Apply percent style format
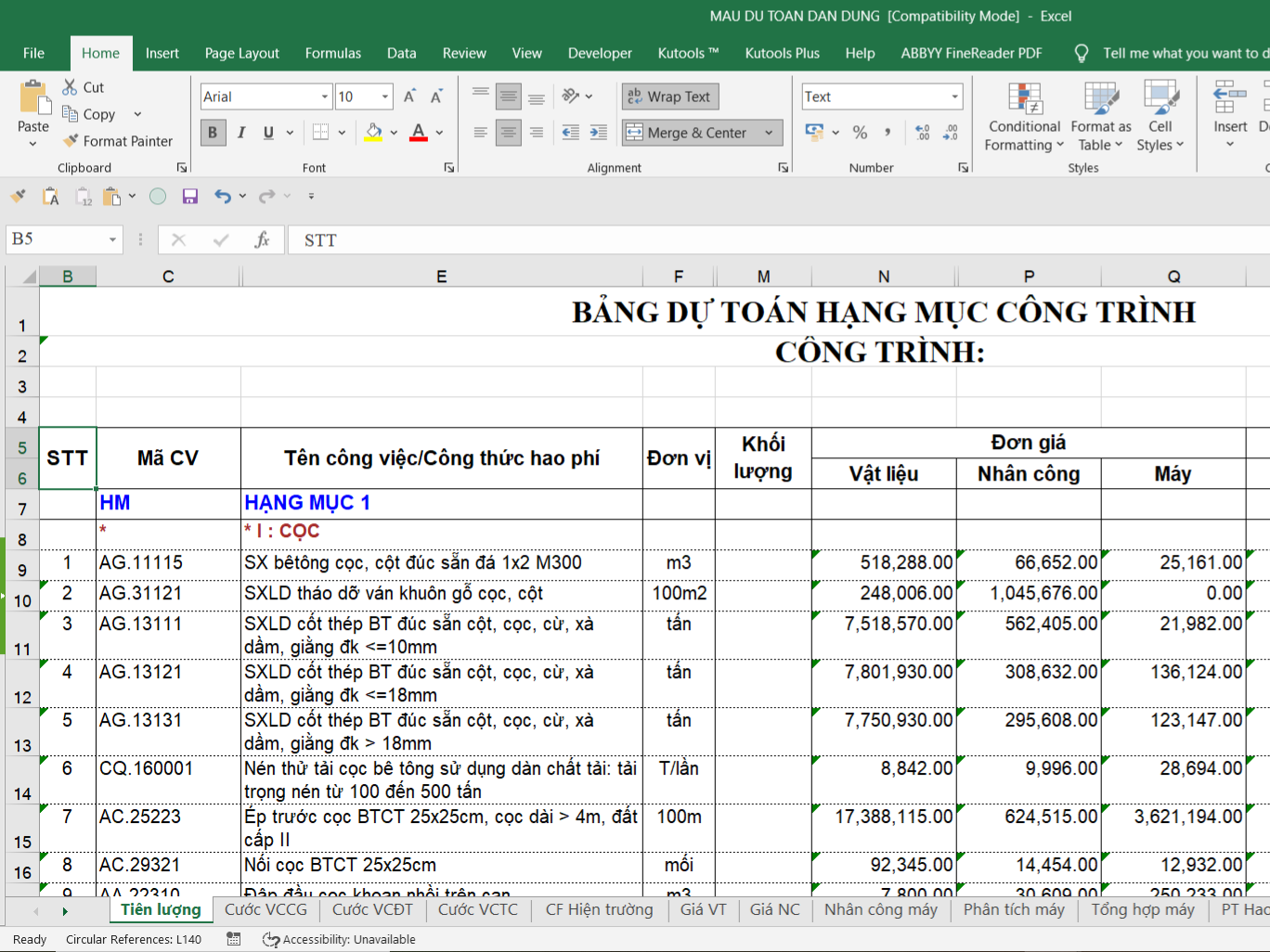The image size is (1270, 952). click(861, 133)
